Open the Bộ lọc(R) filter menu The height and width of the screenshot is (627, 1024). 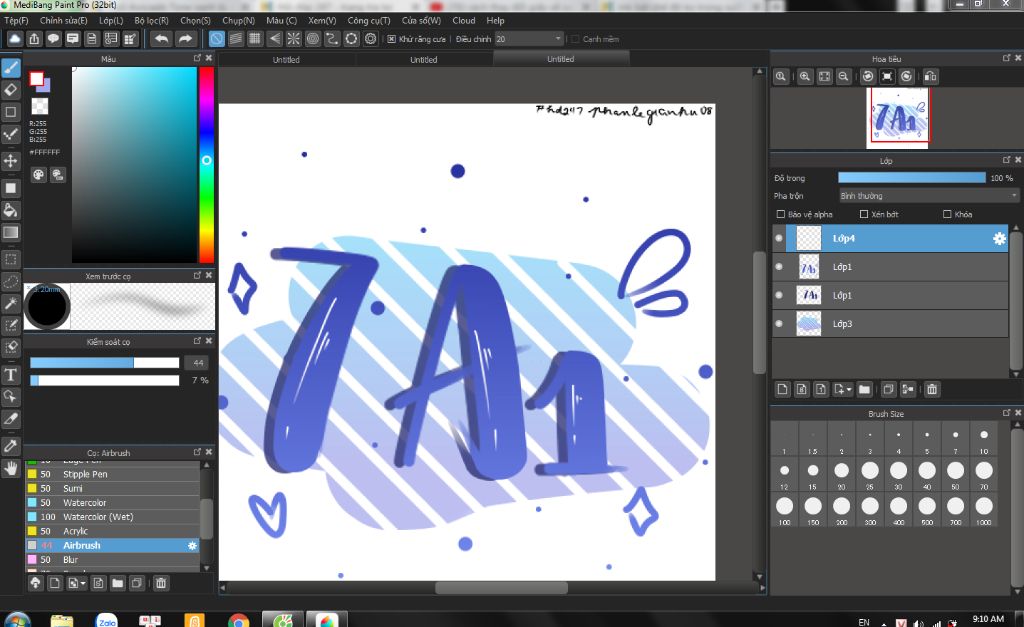152,21
